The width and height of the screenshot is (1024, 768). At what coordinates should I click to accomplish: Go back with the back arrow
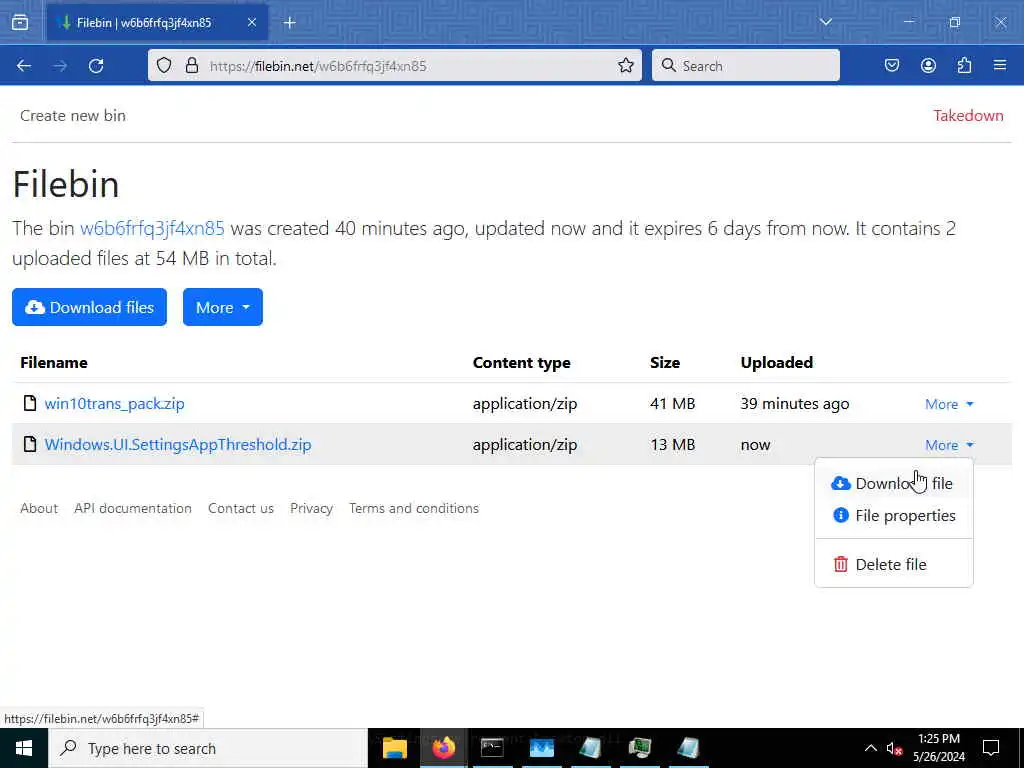click(24, 65)
